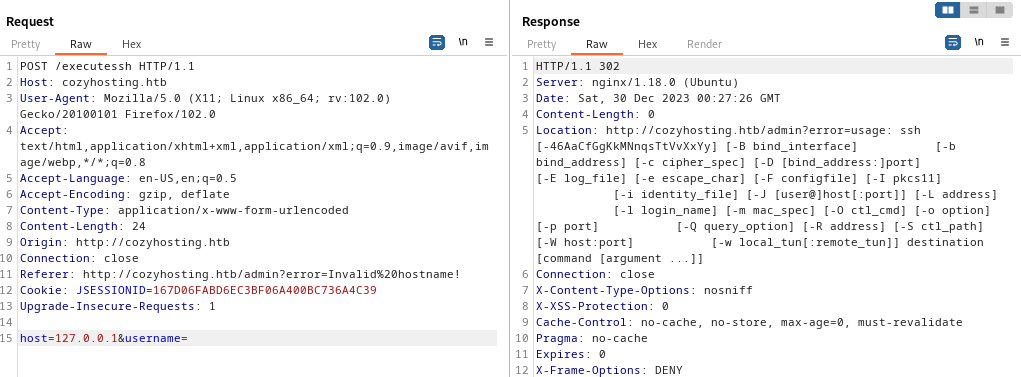Click the response Content-Length: 0 line
Image resolution: width=1021 pixels, height=377 pixels.
pos(595,114)
